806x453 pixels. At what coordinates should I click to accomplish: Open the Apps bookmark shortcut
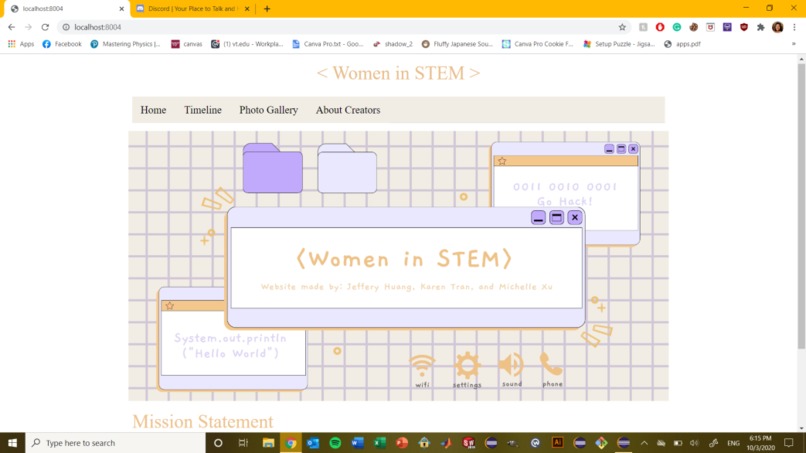pos(21,44)
